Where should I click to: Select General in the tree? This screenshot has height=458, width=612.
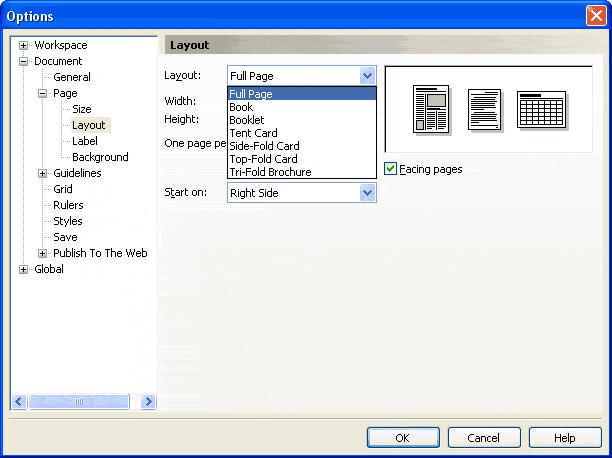72,77
